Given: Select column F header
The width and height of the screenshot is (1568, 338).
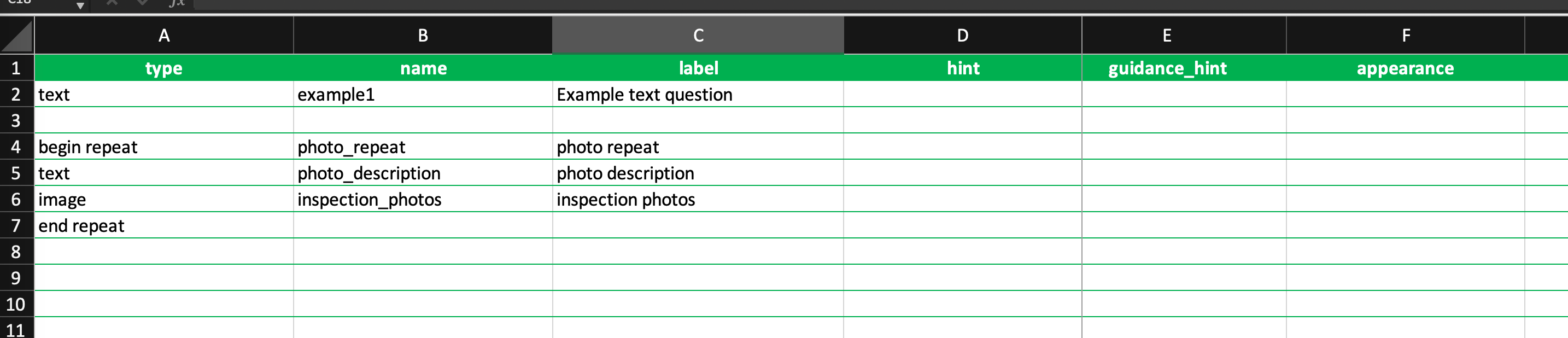Looking at the screenshot, I should click(x=1405, y=36).
